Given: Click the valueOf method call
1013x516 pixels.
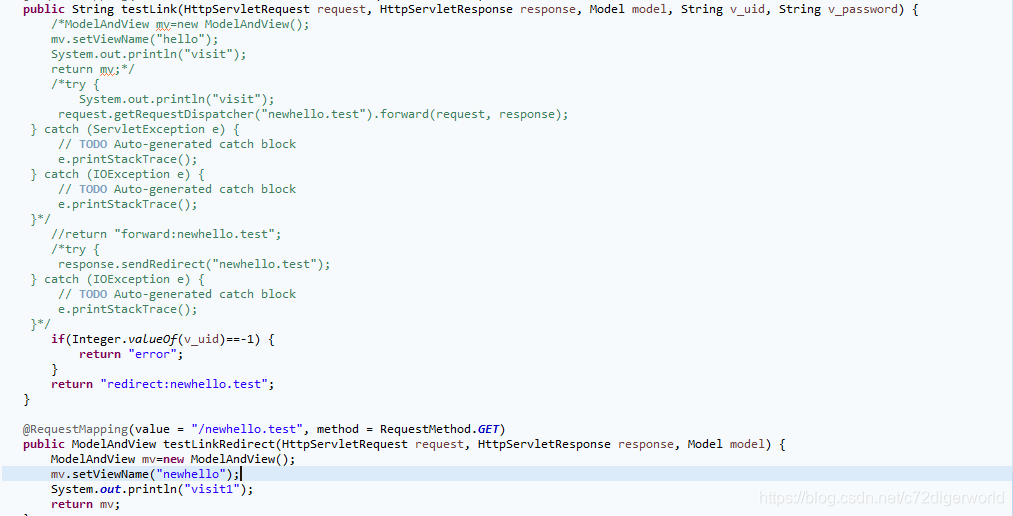Looking at the screenshot, I should [x=152, y=339].
